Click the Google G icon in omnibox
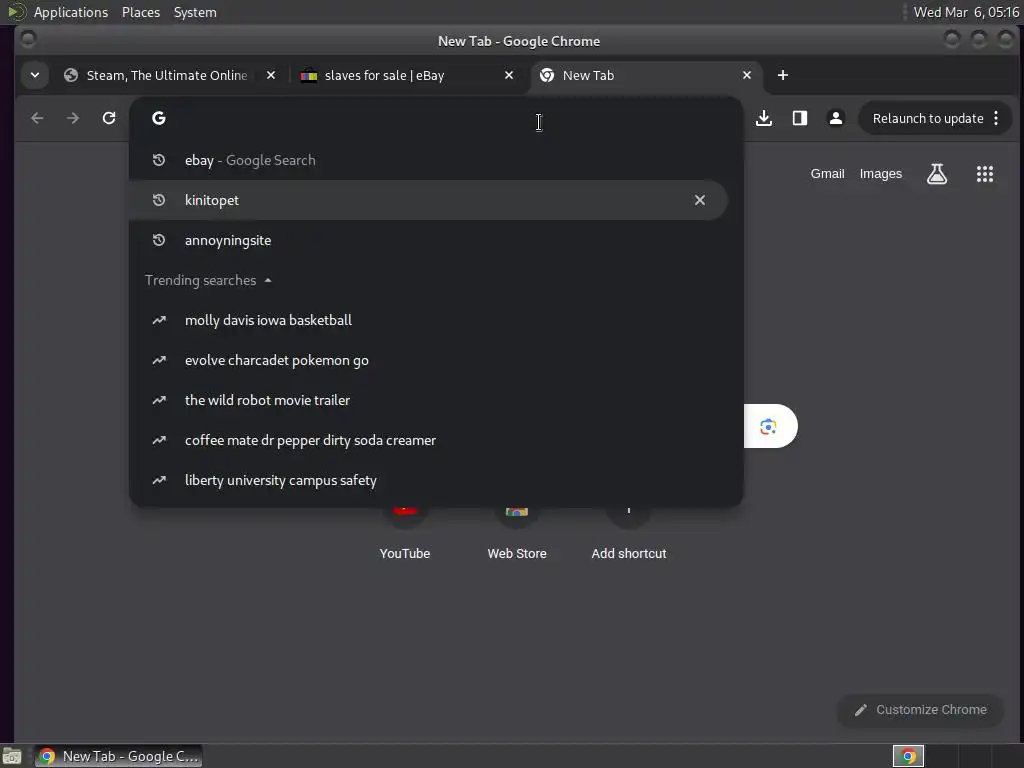Screen dimensions: 1024x768 (x=159, y=118)
